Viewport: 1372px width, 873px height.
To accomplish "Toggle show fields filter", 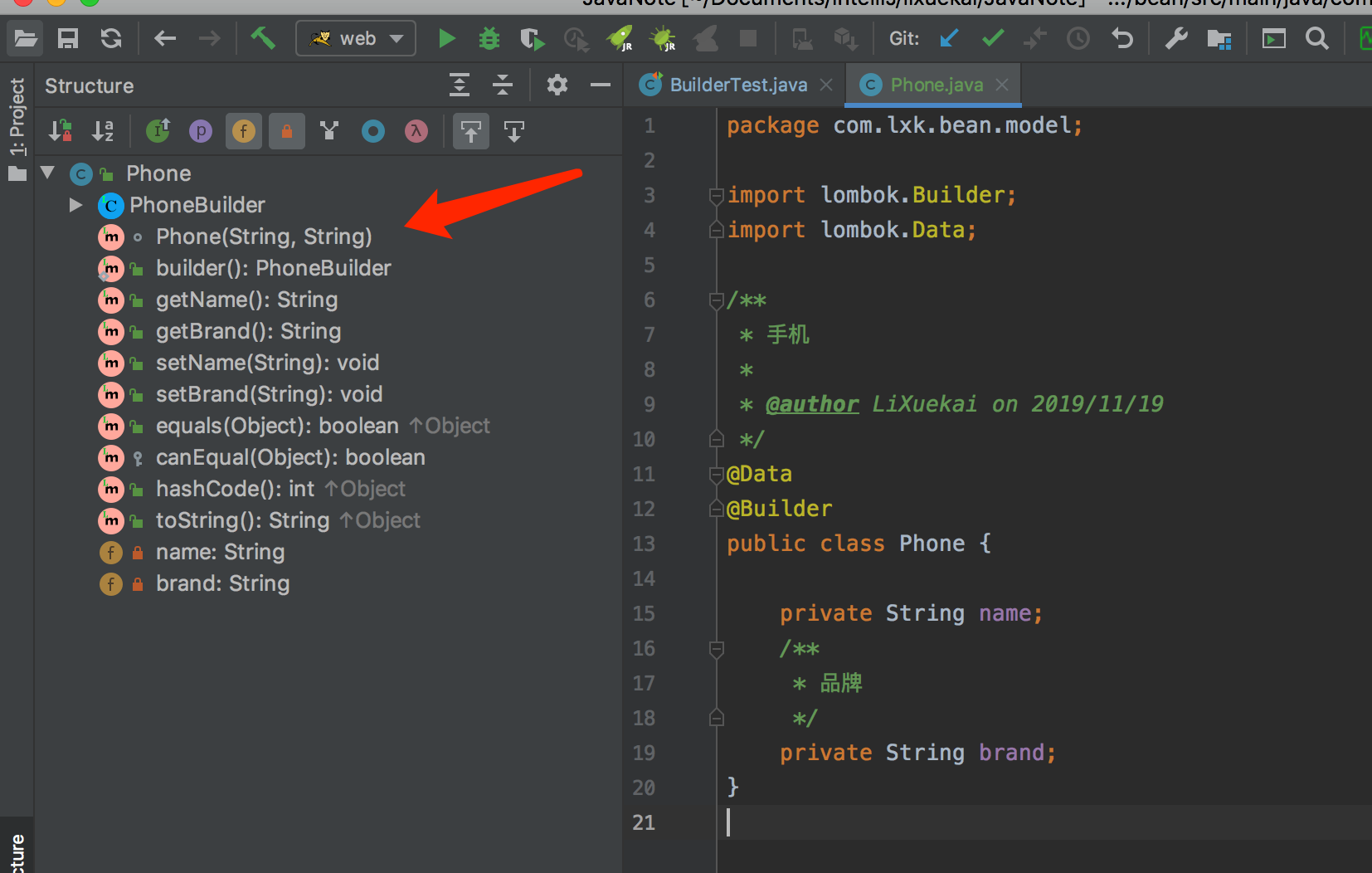I will pos(244,131).
